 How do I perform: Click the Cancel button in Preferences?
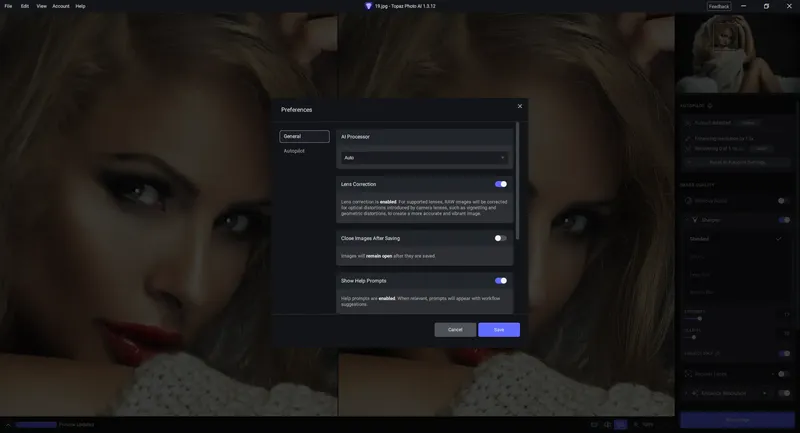click(x=455, y=329)
